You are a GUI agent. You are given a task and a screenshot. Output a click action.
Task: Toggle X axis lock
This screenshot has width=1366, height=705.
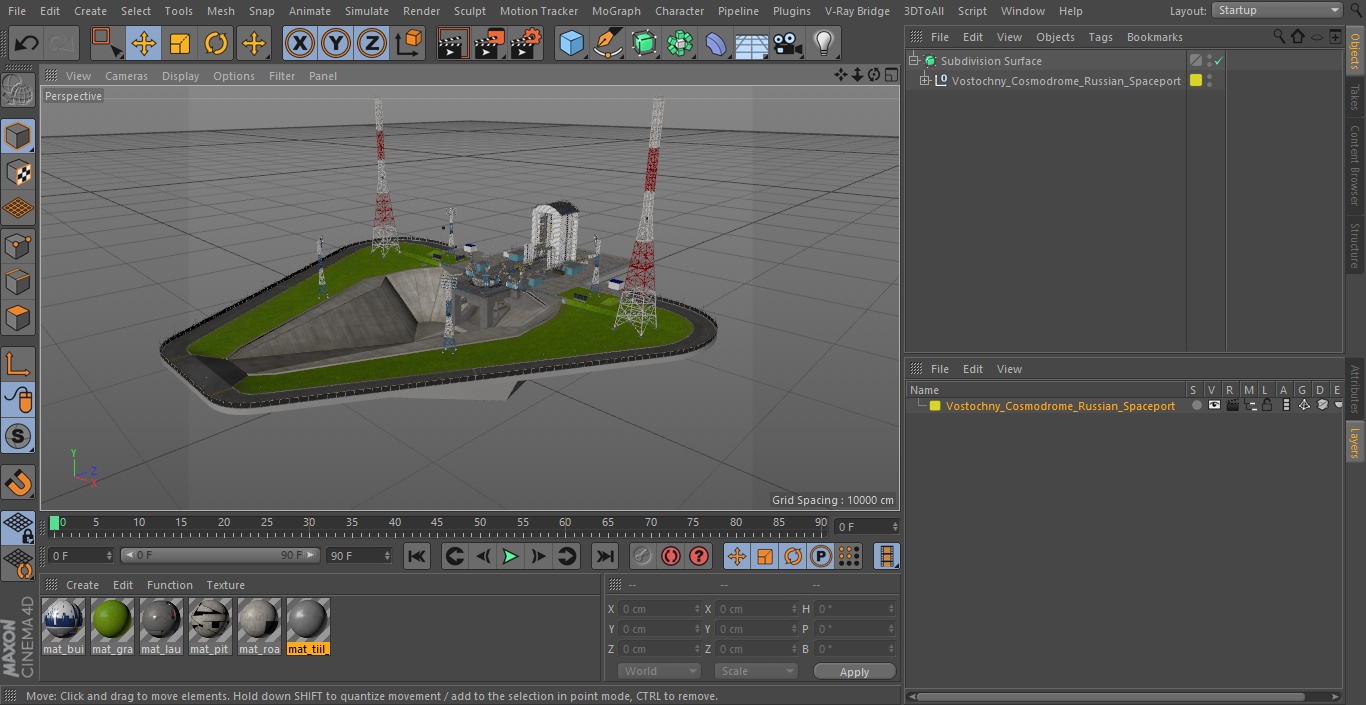(299, 43)
